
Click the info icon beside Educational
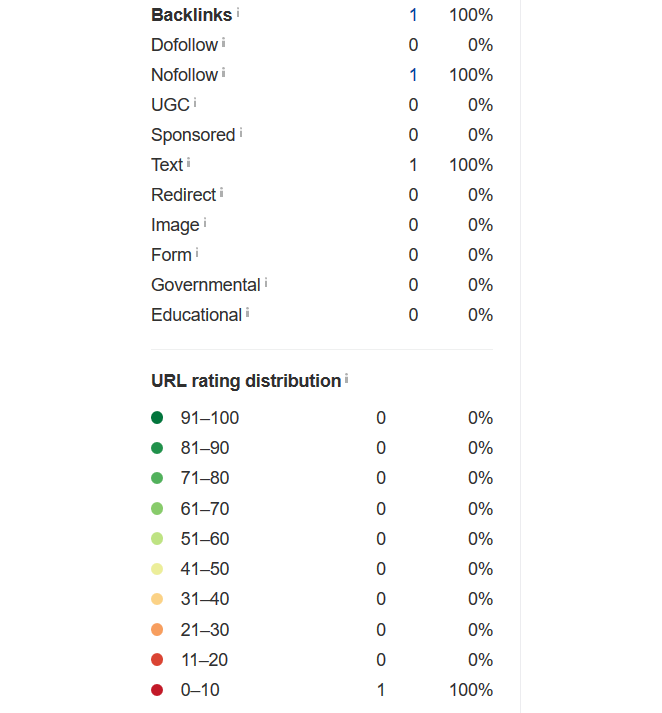tap(247, 313)
